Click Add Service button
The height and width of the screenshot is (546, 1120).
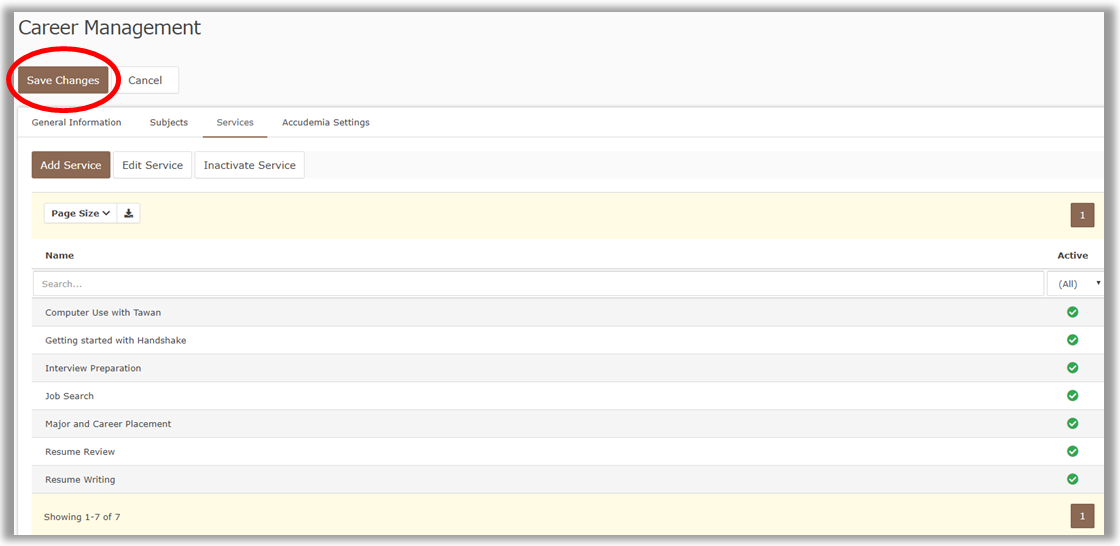71,165
